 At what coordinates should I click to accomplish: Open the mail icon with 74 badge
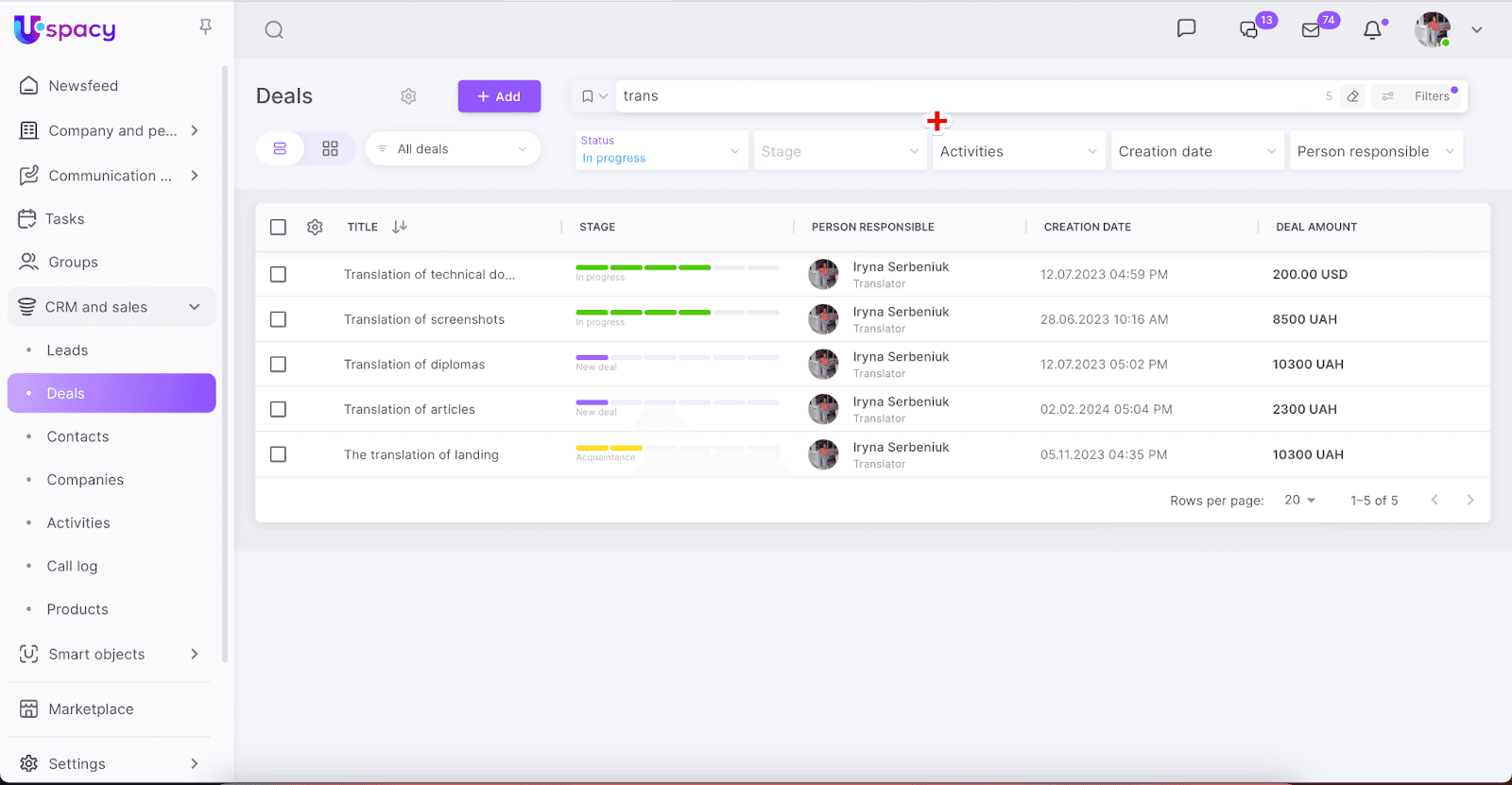coord(1311,30)
